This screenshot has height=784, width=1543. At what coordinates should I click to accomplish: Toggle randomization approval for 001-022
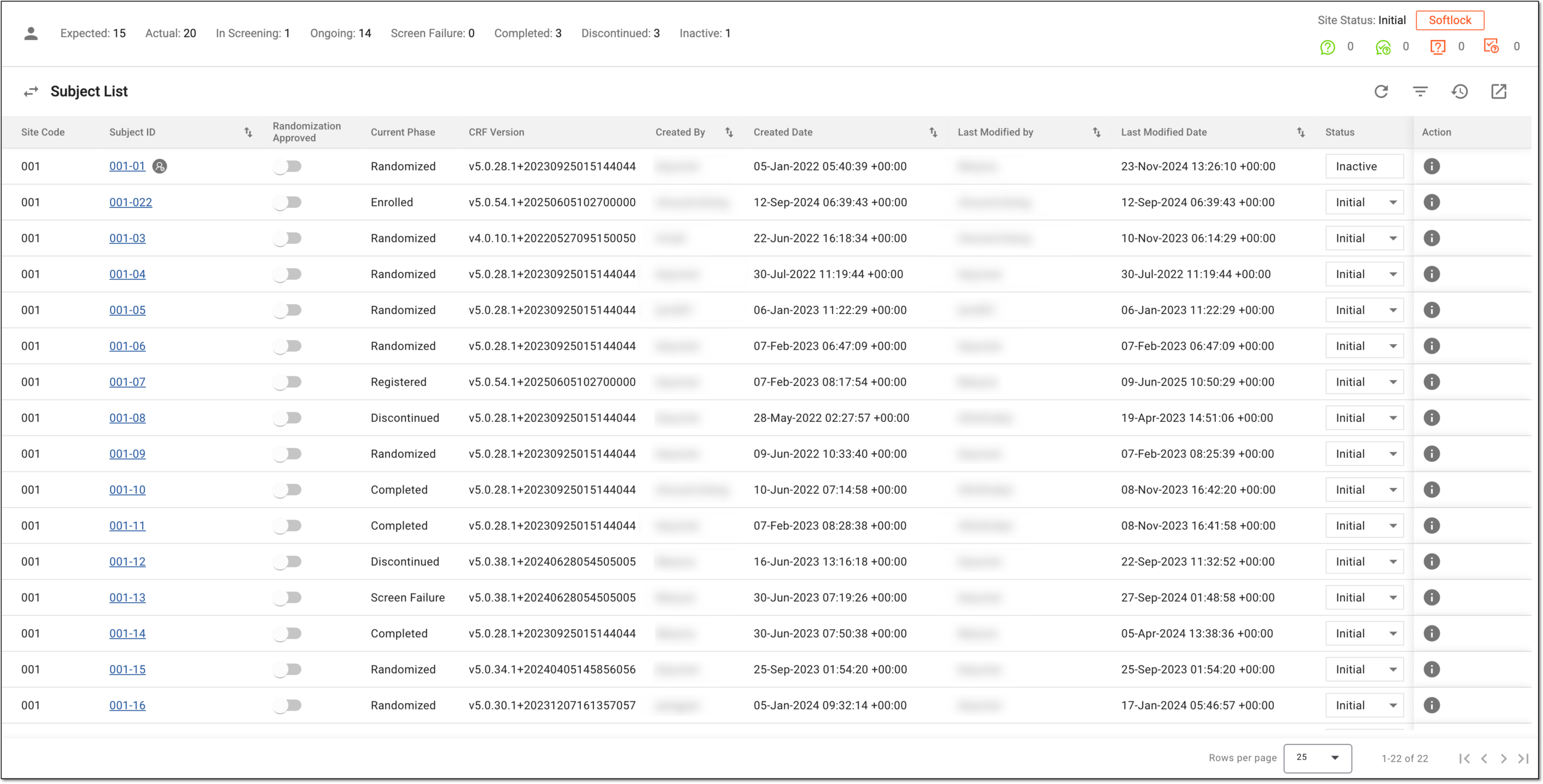click(x=287, y=202)
